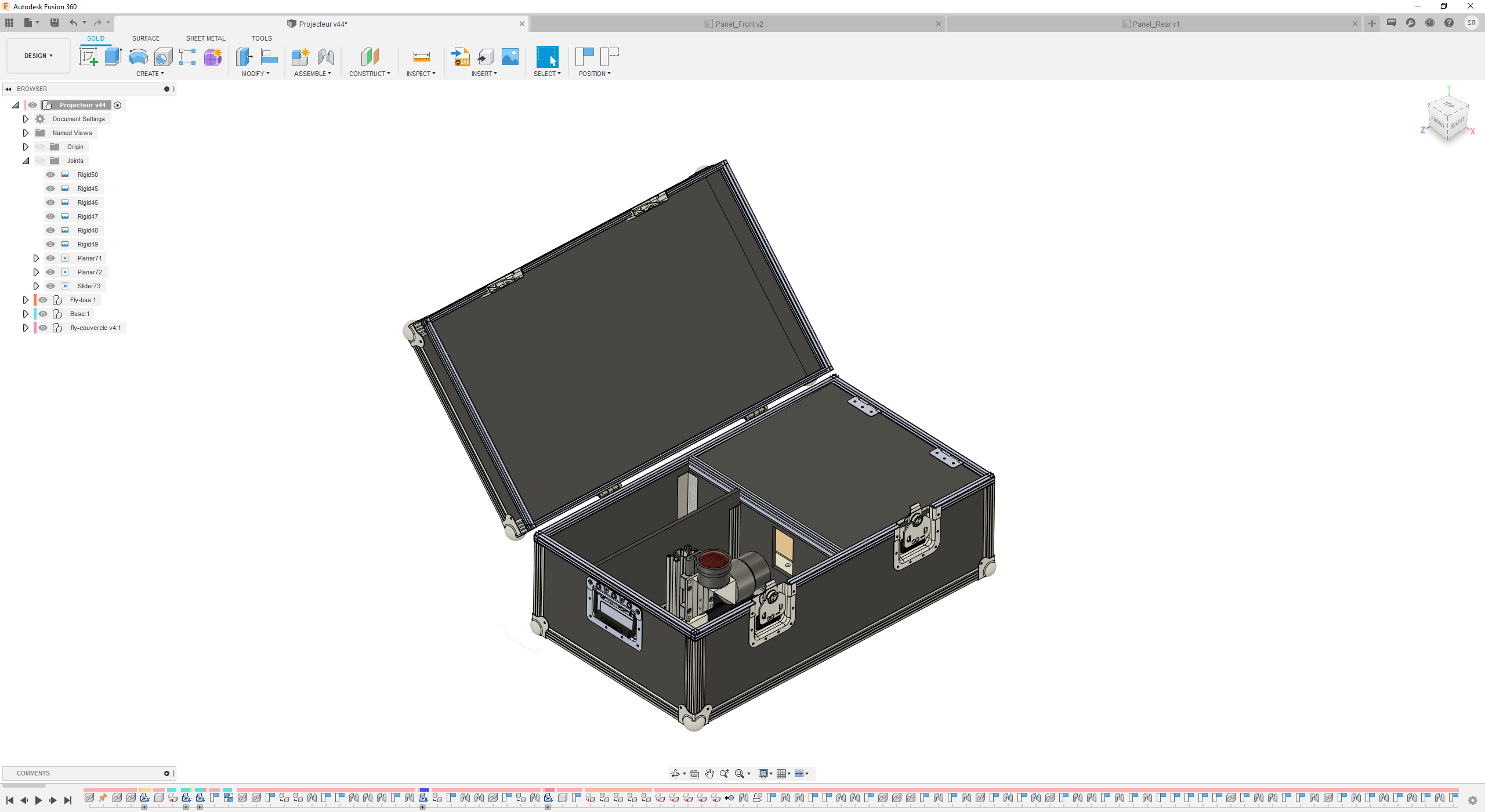Select the Measure tool
Viewport: 1485px width, 812px height.
421,57
